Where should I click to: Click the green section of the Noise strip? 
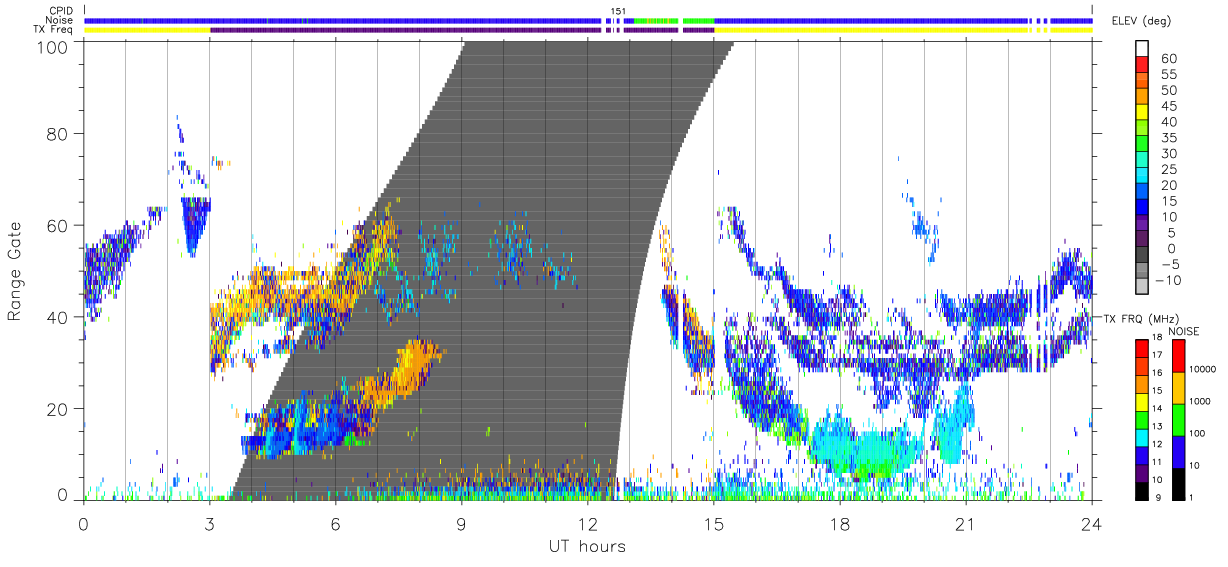click(674, 20)
